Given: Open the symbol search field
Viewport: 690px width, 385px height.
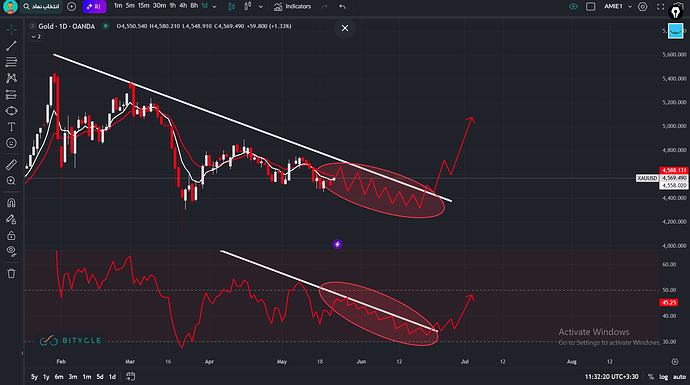Looking at the screenshot, I should (42, 7).
